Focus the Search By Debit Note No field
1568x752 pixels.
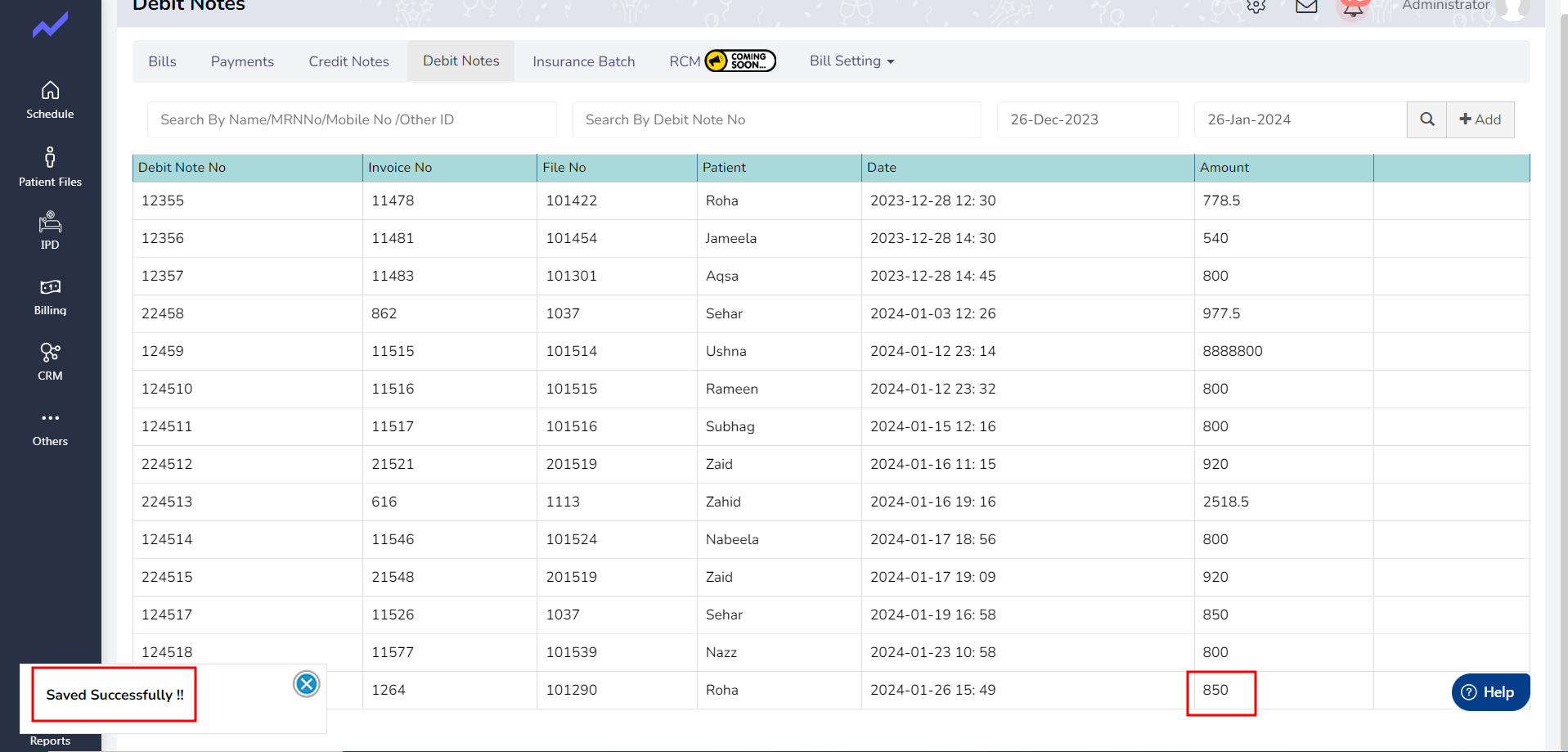tap(777, 119)
